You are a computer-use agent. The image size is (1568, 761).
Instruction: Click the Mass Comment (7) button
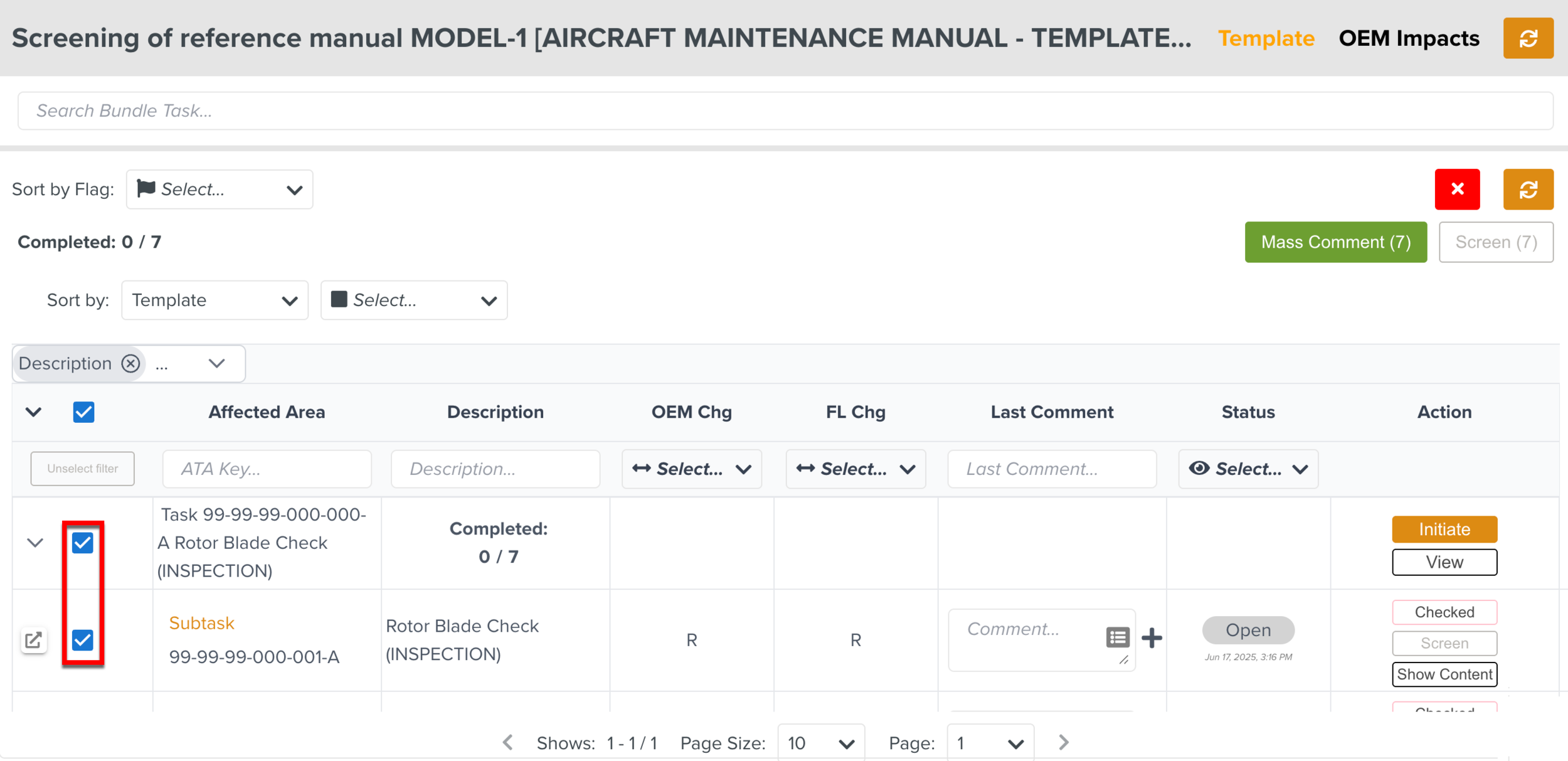coord(1335,242)
